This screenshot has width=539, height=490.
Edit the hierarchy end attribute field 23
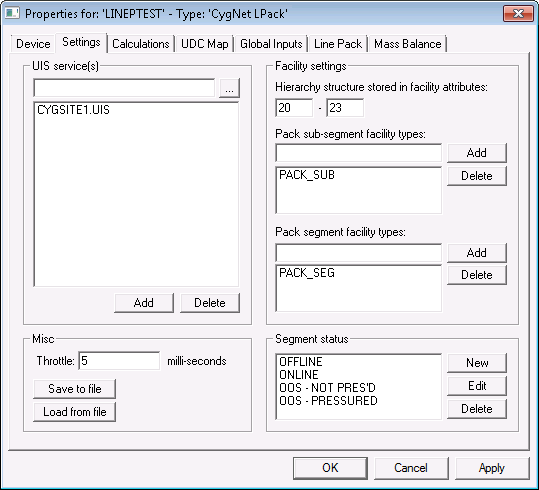click(345, 108)
